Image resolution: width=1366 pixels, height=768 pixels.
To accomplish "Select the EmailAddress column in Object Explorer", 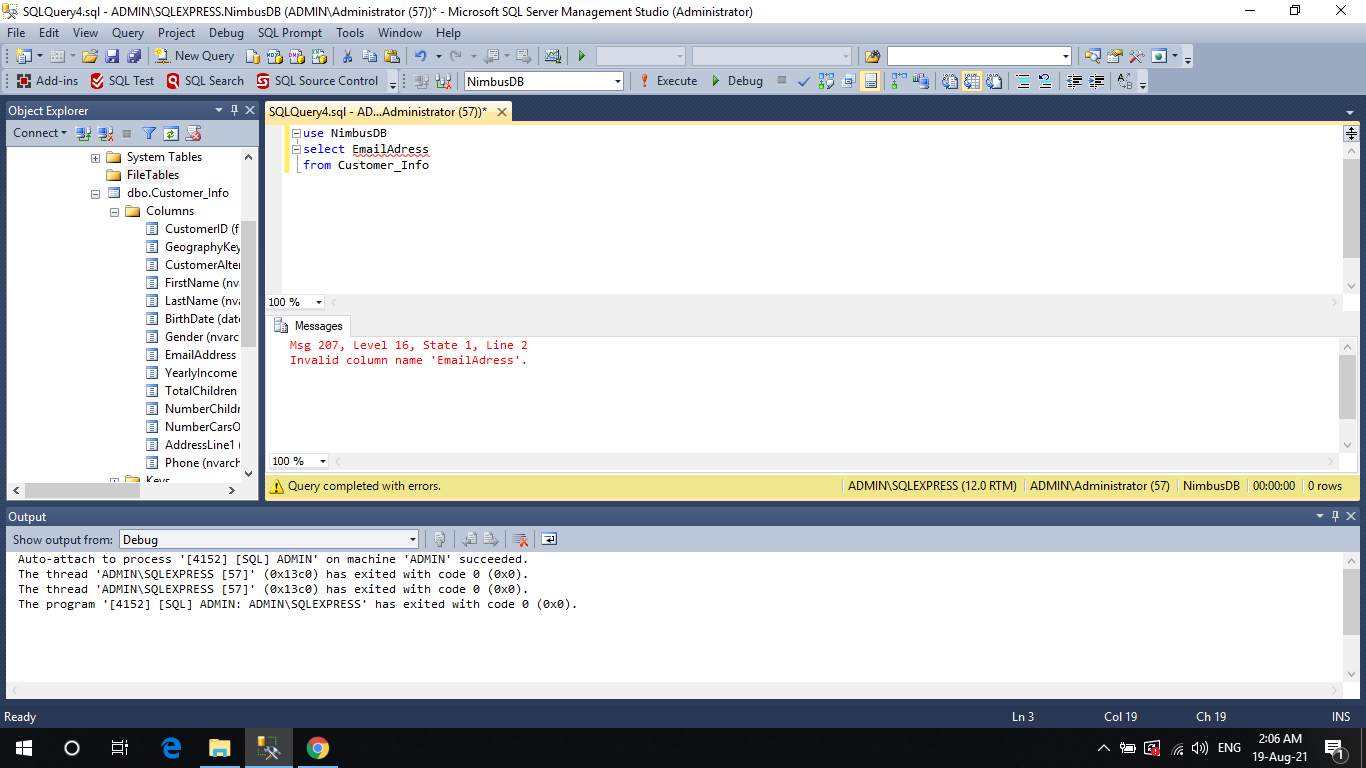I will pyautogui.click(x=200, y=355).
